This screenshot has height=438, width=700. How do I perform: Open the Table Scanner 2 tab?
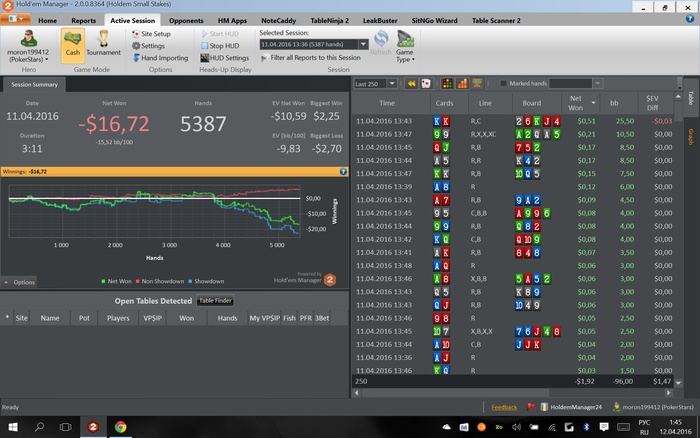[496, 21]
